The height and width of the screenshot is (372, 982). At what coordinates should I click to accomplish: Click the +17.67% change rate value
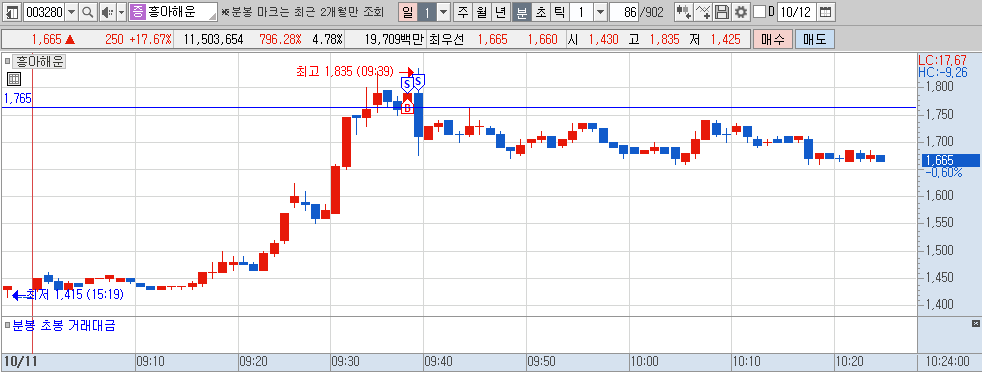tap(150, 39)
